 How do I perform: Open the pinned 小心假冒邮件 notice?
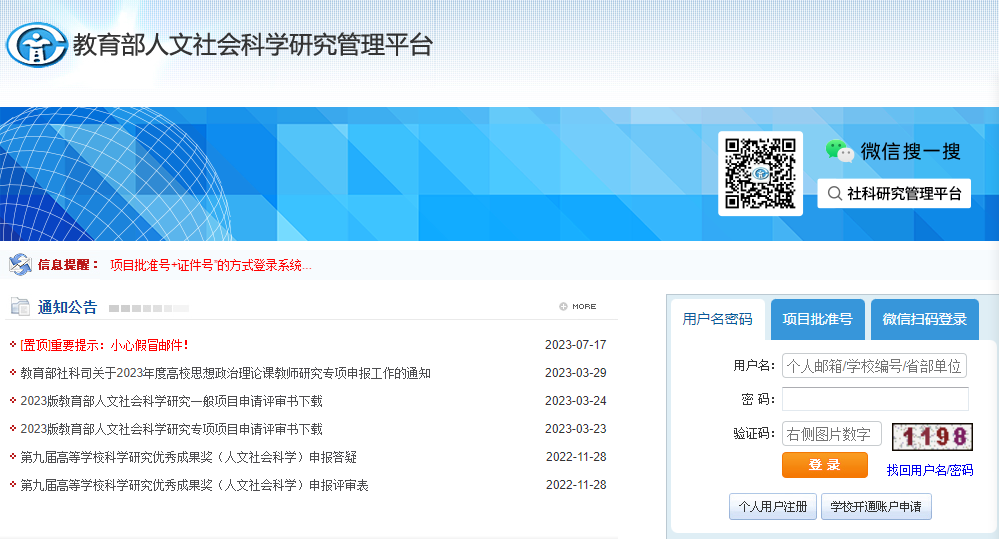104,345
